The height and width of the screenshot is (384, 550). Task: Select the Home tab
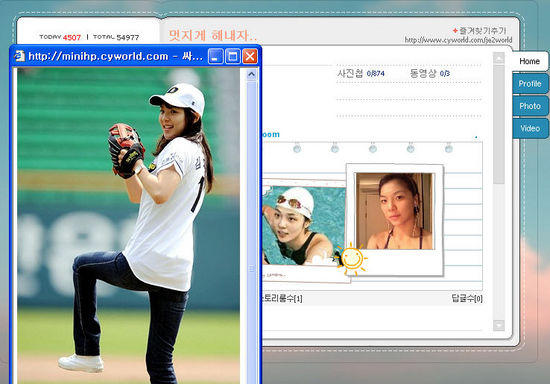[x=529, y=61]
